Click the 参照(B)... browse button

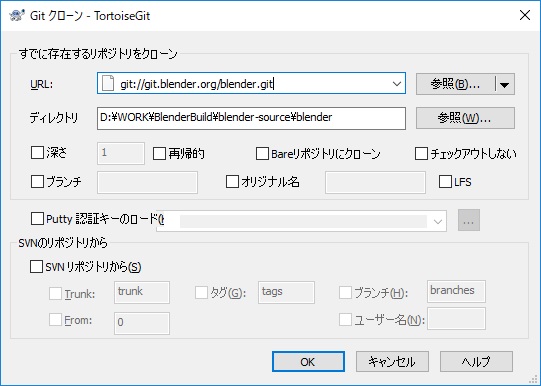(x=455, y=84)
